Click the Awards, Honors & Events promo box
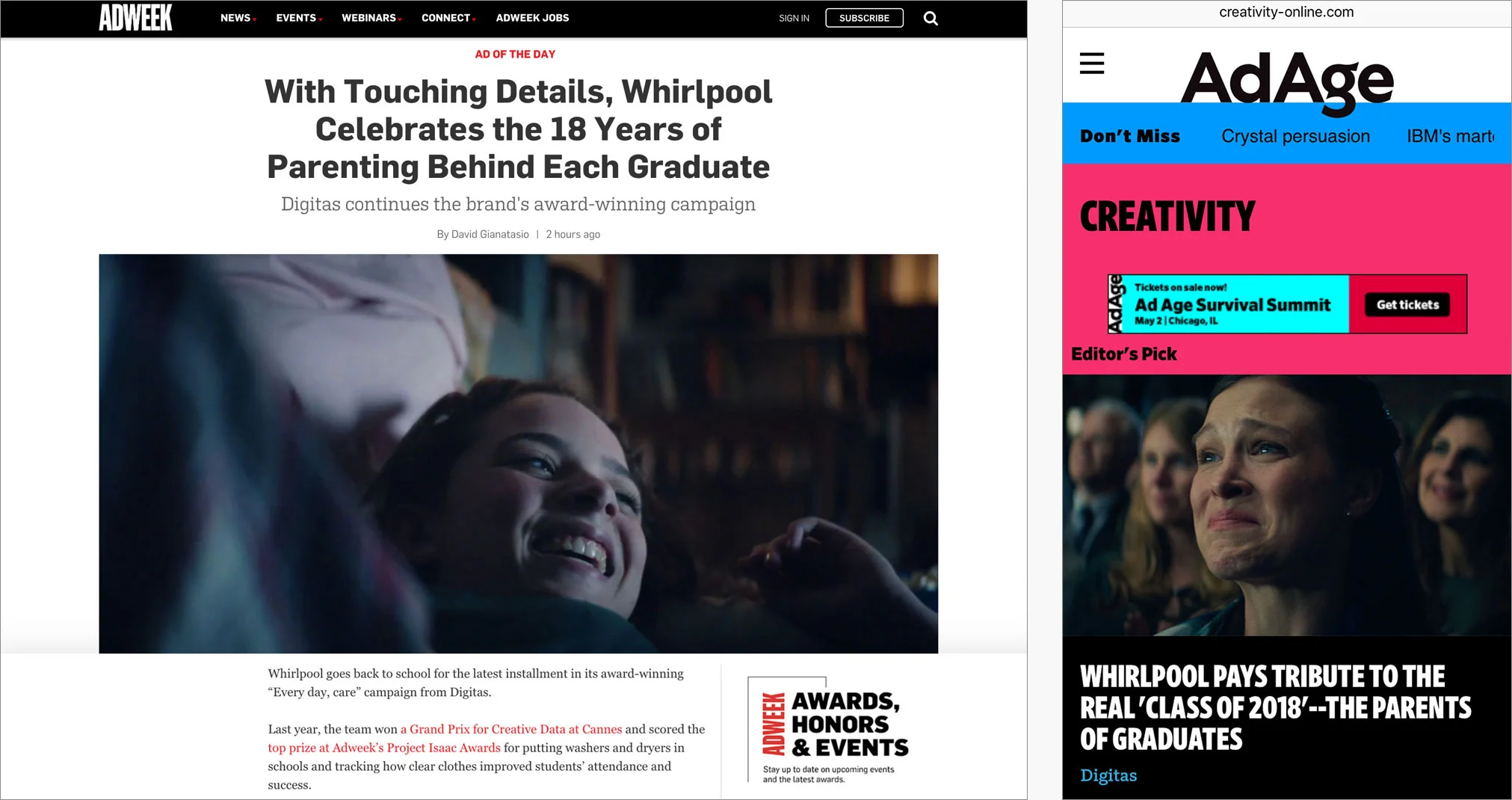The width and height of the screenshot is (1512, 800). pyautogui.click(x=828, y=730)
